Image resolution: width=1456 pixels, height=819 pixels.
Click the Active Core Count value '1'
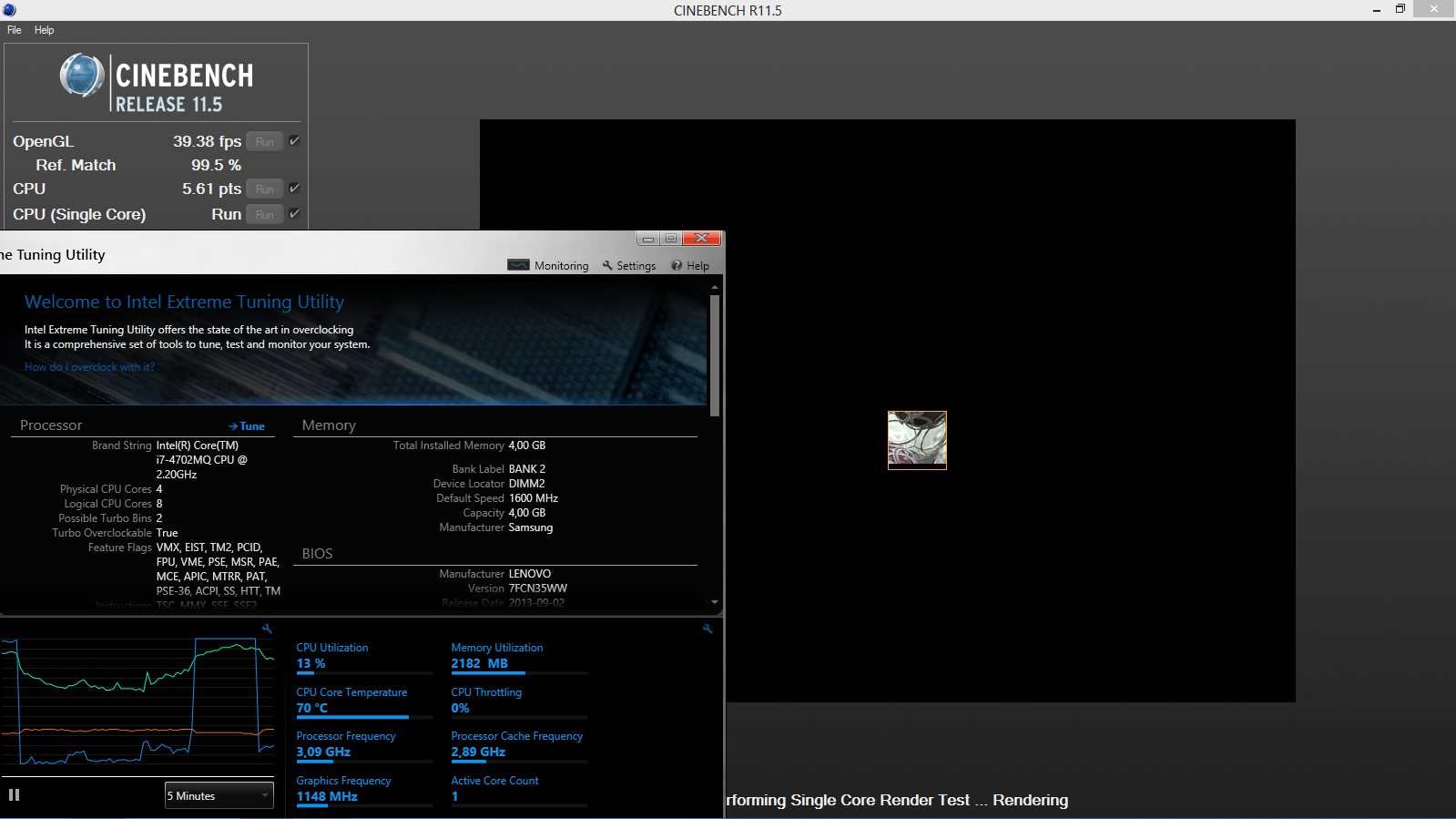pos(455,796)
